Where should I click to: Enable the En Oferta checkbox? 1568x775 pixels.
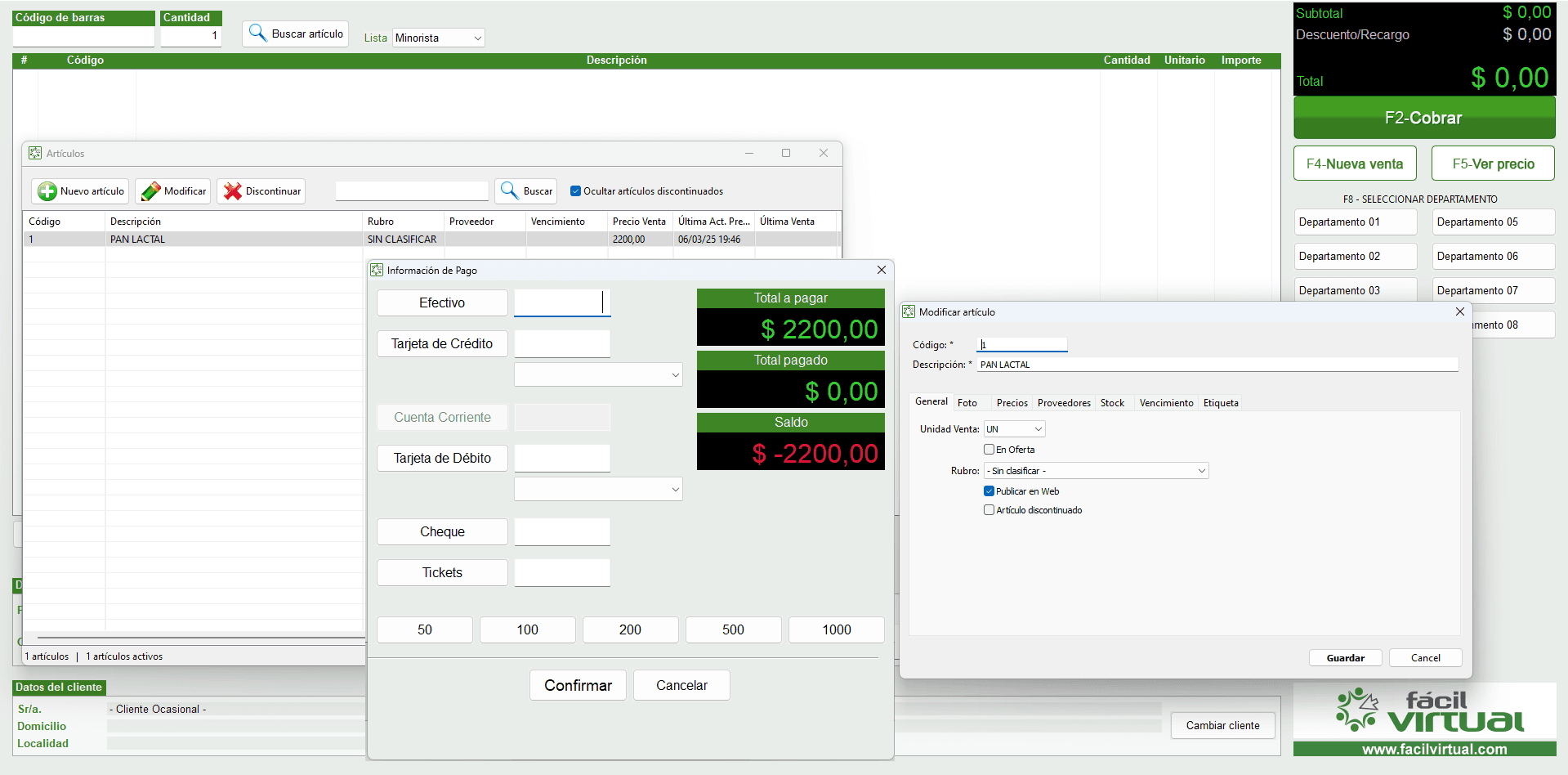point(989,450)
